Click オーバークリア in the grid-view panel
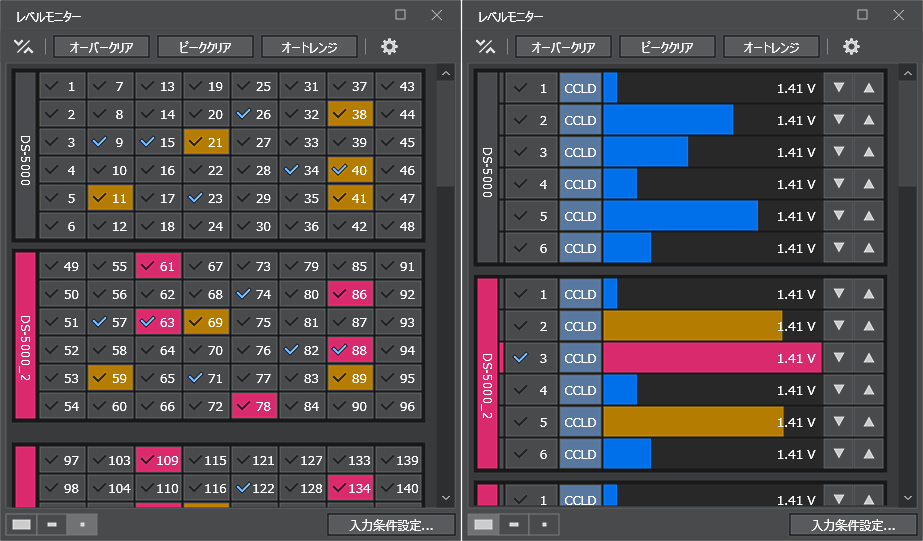Viewport: 923px width, 541px height. click(x=100, y=47)
